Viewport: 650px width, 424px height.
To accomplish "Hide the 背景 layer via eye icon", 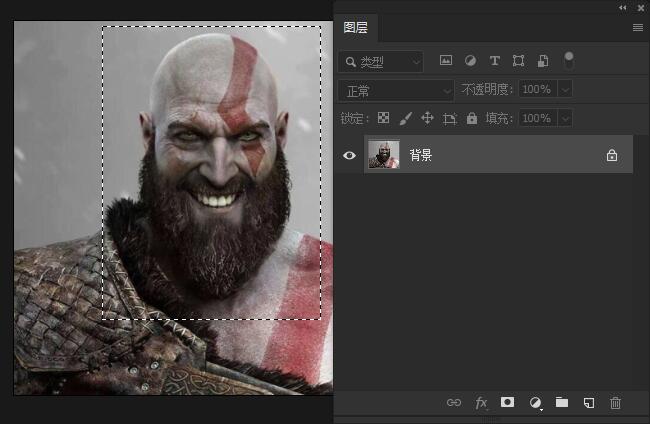I will tap(349, 155).
